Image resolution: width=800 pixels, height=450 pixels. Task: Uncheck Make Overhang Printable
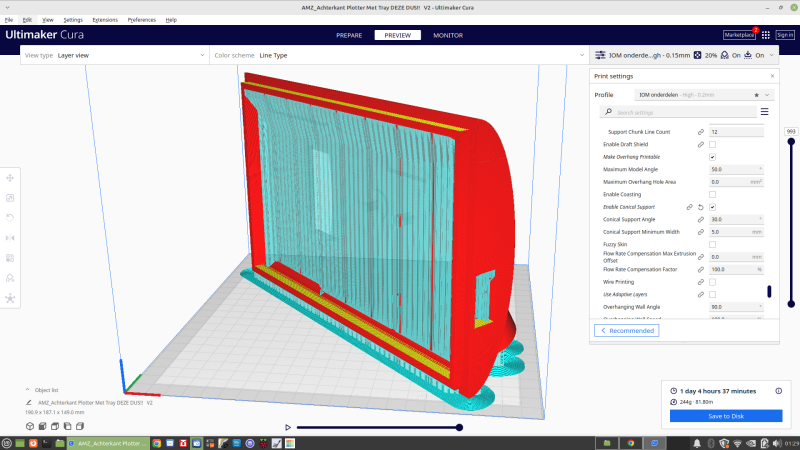tap(712, 157)
